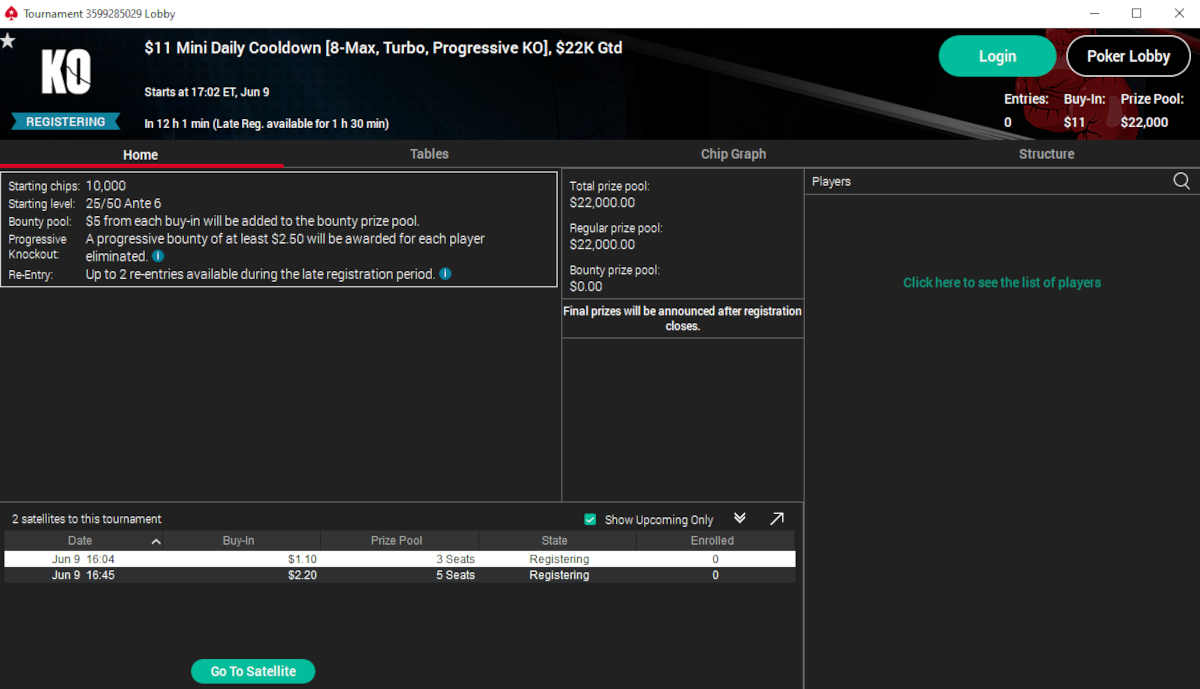Viewport: 1200px width, 689px height.
Task: Click the KO tournament logo
Action: click(66, 72)
